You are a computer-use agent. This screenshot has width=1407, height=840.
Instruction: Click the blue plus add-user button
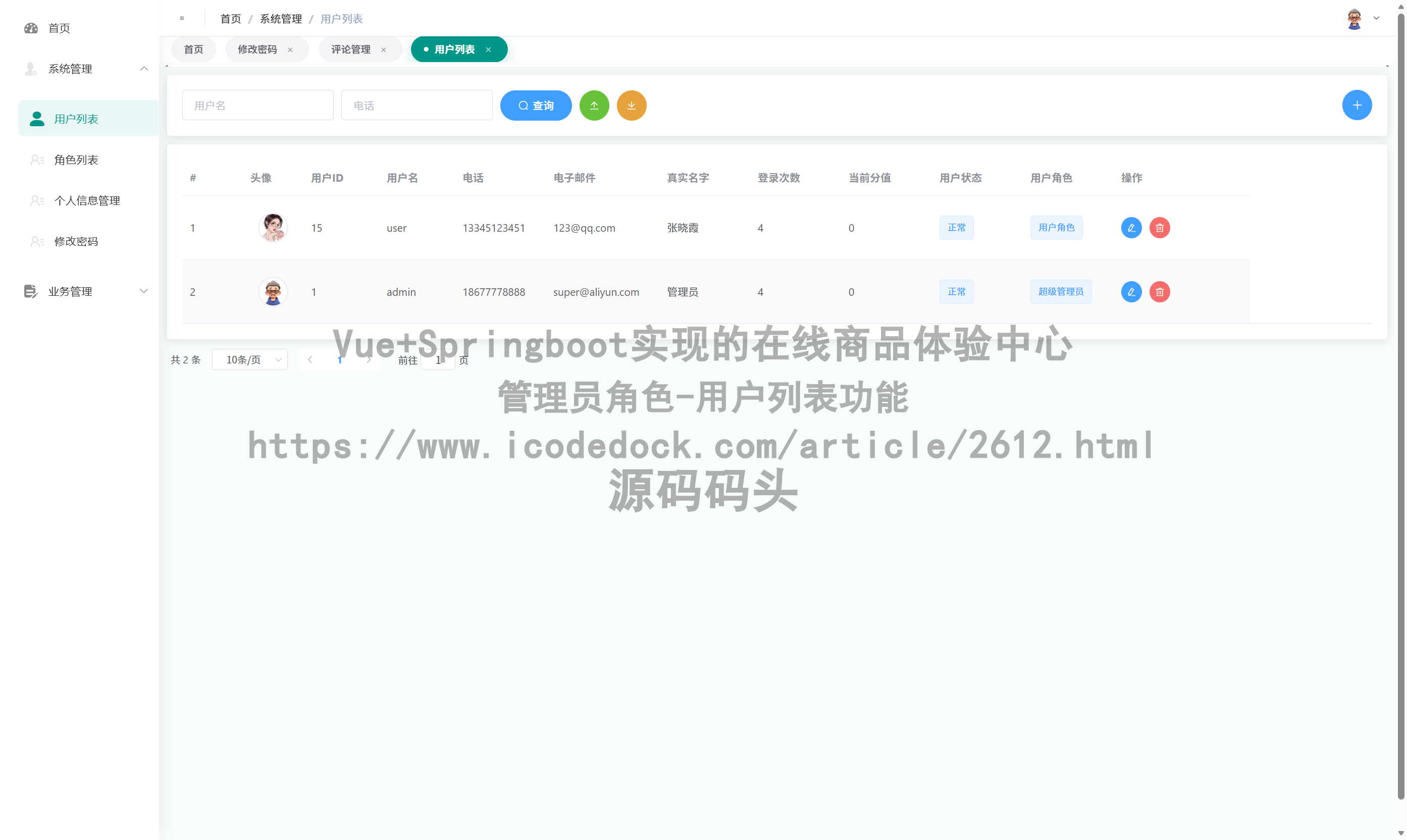click(x=1357, y=104)
